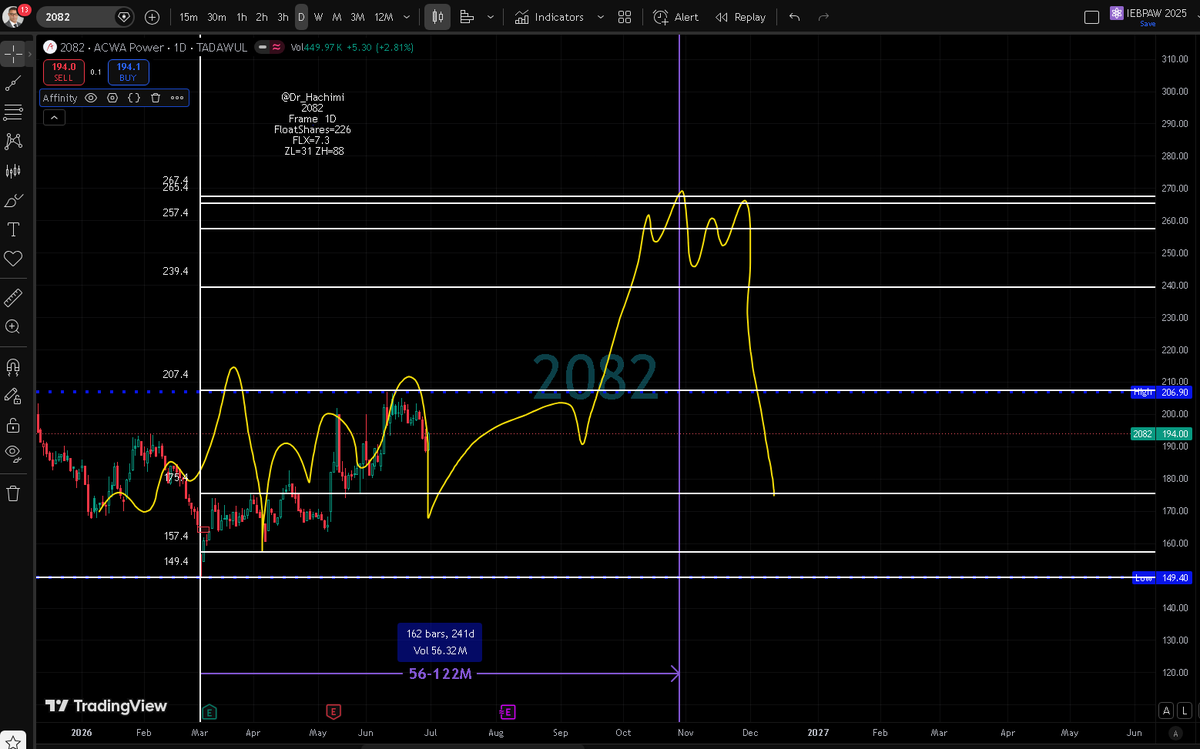
Task: Select the crosshair cursor tool
Action: (x=13, y=54)
